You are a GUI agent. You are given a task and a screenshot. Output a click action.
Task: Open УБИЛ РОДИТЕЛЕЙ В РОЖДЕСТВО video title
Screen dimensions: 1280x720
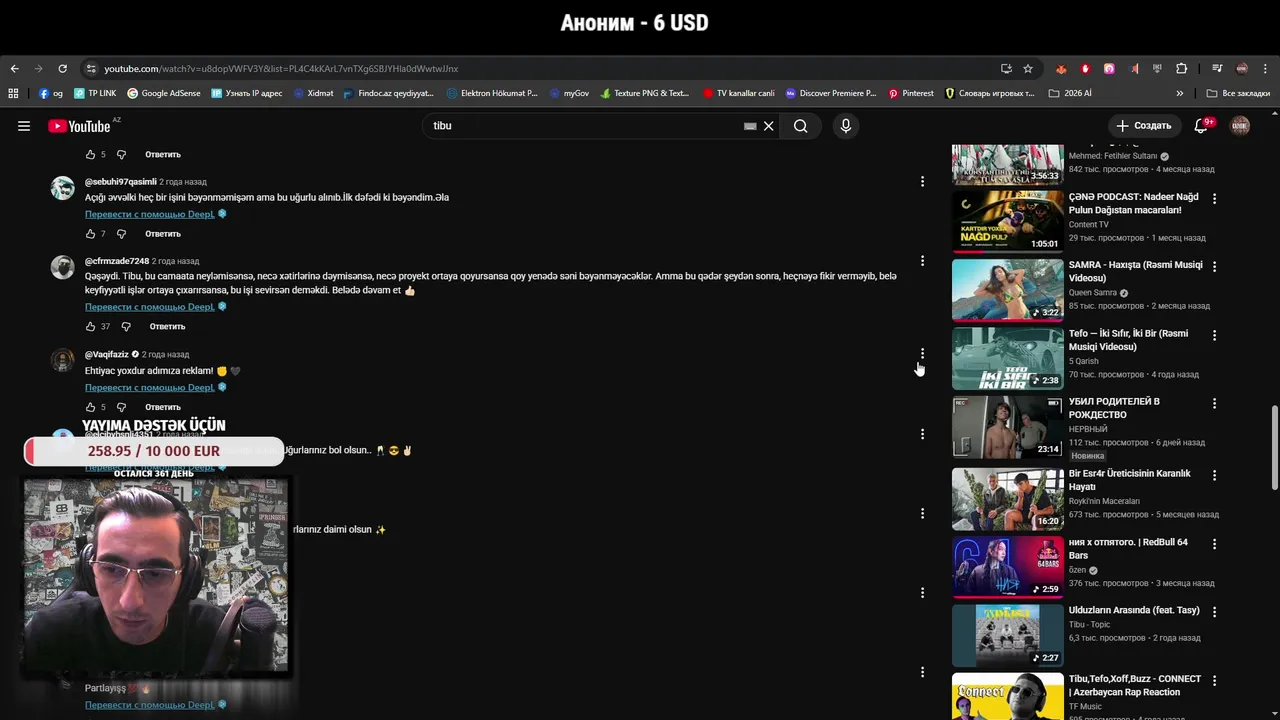[x=1114, y=408]
